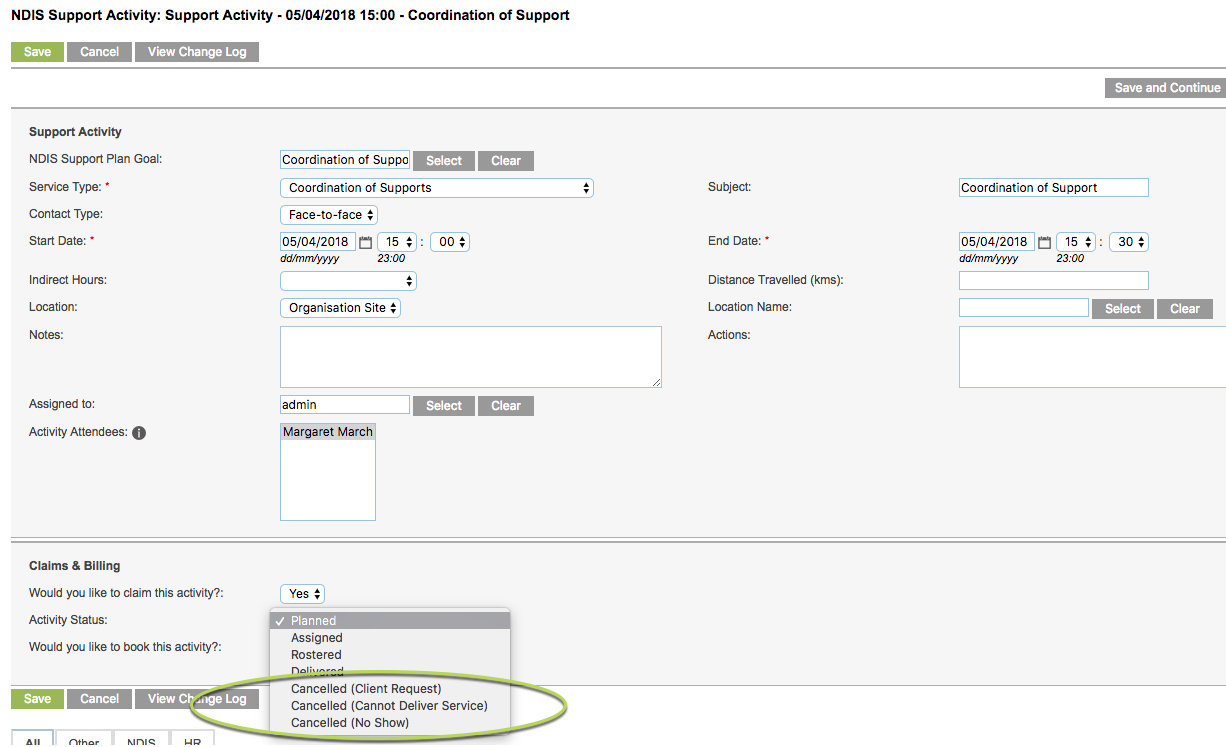Viewport: 1226px width, 747px height.
Task: Choose Cancelled (Client Request) status
Action: click(390, 689)
